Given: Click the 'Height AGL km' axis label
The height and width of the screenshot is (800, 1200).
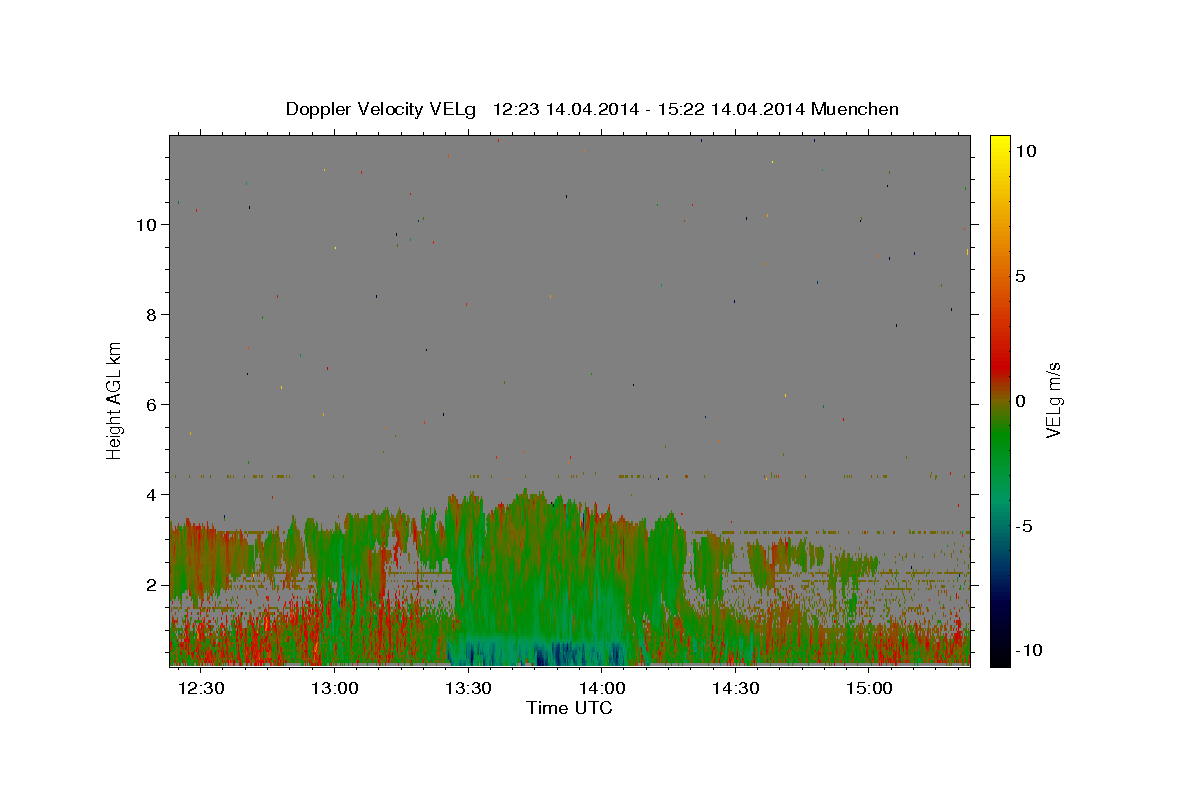Looking at the screenshot, I should pos(114,400).
